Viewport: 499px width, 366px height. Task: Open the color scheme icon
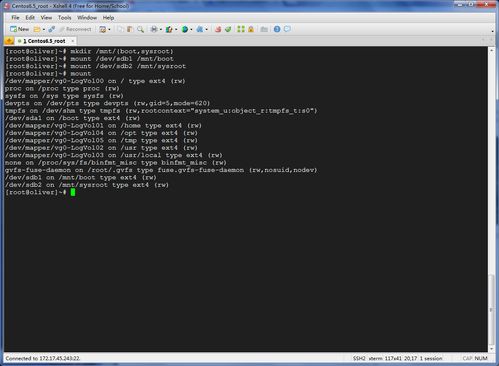[169, 29]
